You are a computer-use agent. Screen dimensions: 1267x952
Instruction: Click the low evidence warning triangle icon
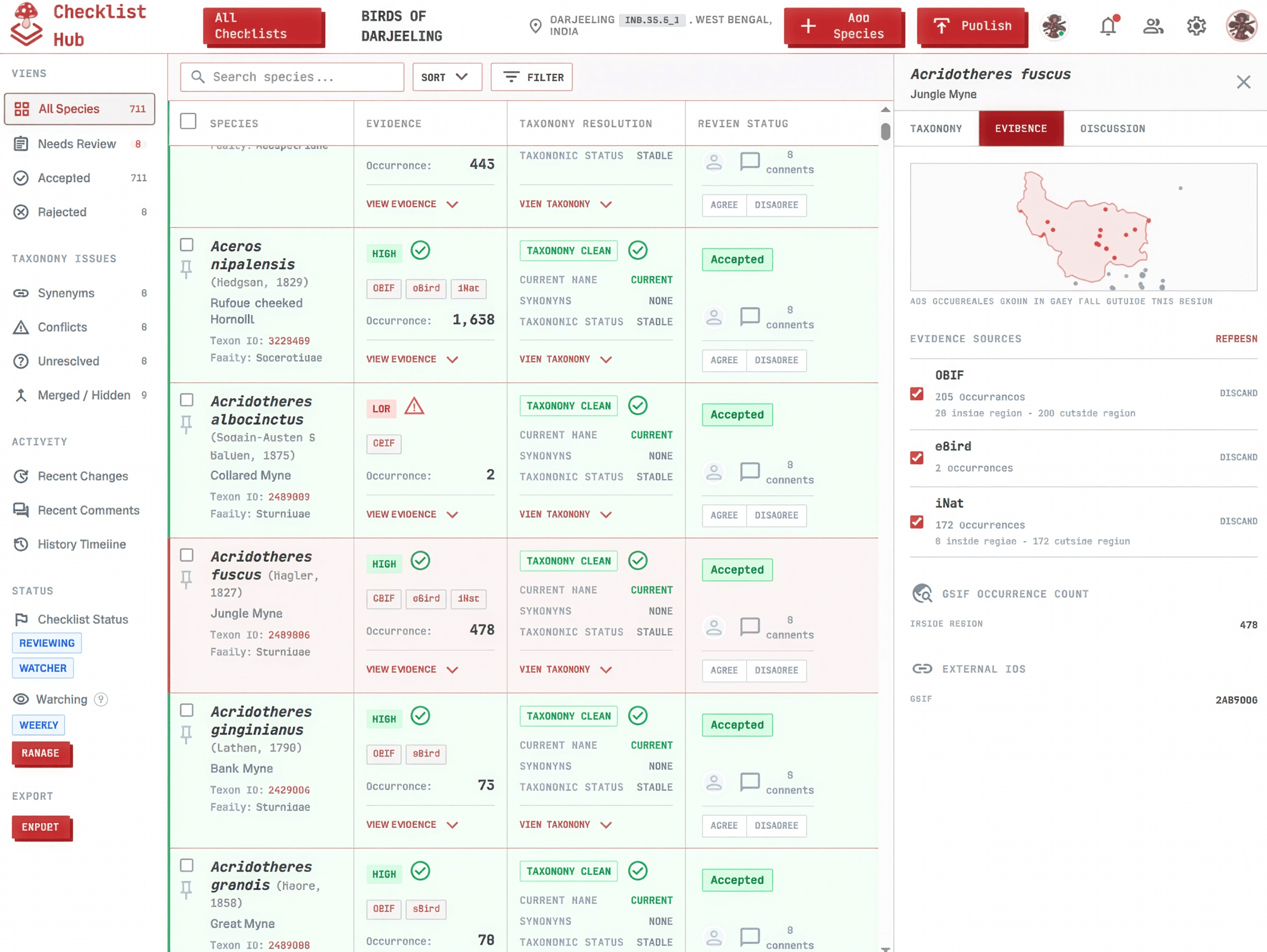tap(414, 407)
